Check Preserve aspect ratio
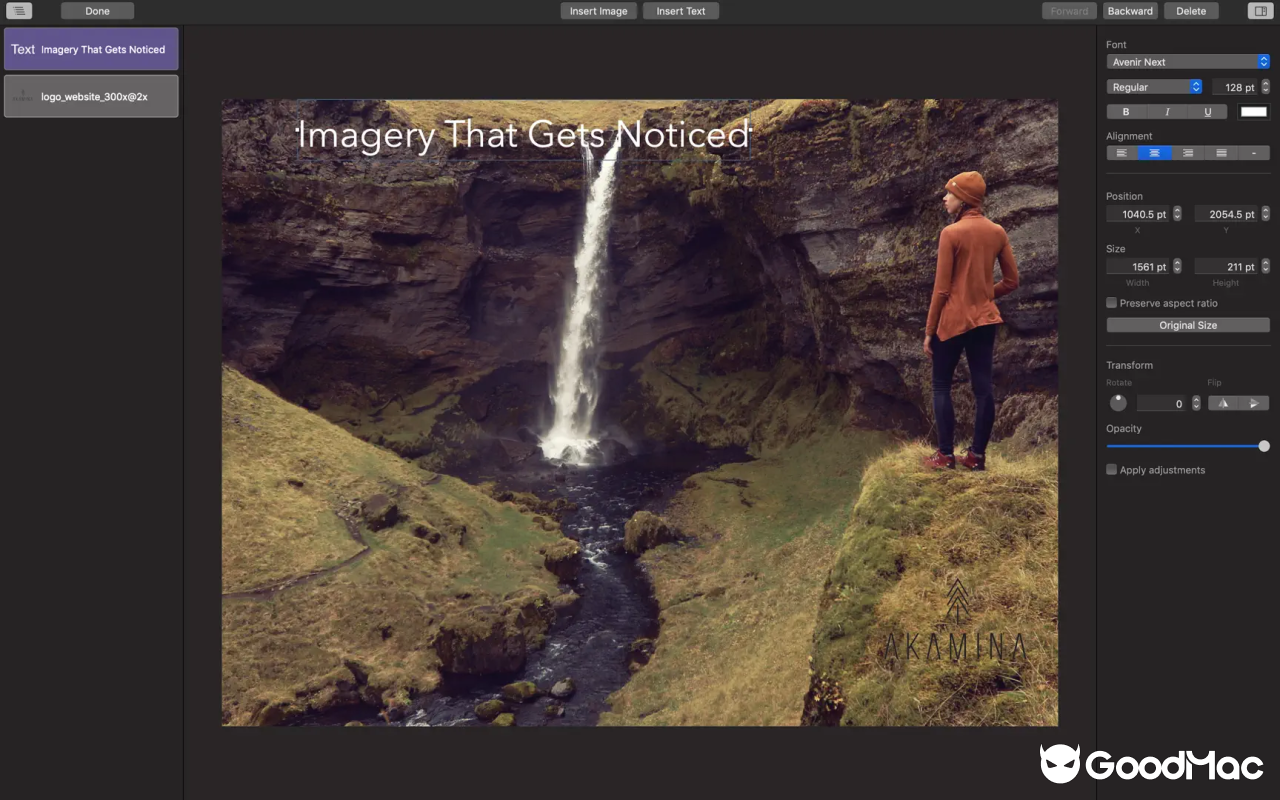The width and height of the screenshot is (1280, 800). [x=1111, y=302]
